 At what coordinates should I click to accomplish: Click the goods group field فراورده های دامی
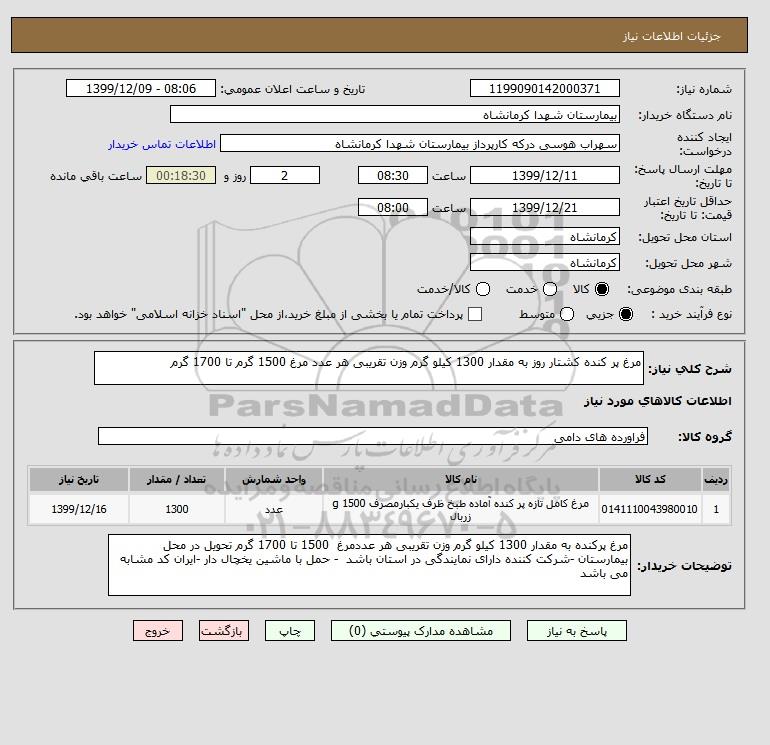click(373, 436)
